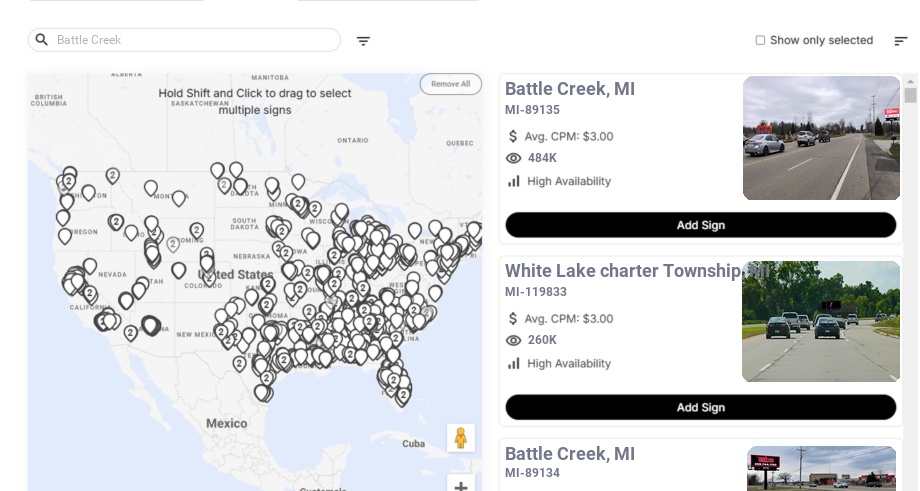The image size is (920, 491).
Task: Click the impressions eye icon showing 484K
Action: point(514,158)
